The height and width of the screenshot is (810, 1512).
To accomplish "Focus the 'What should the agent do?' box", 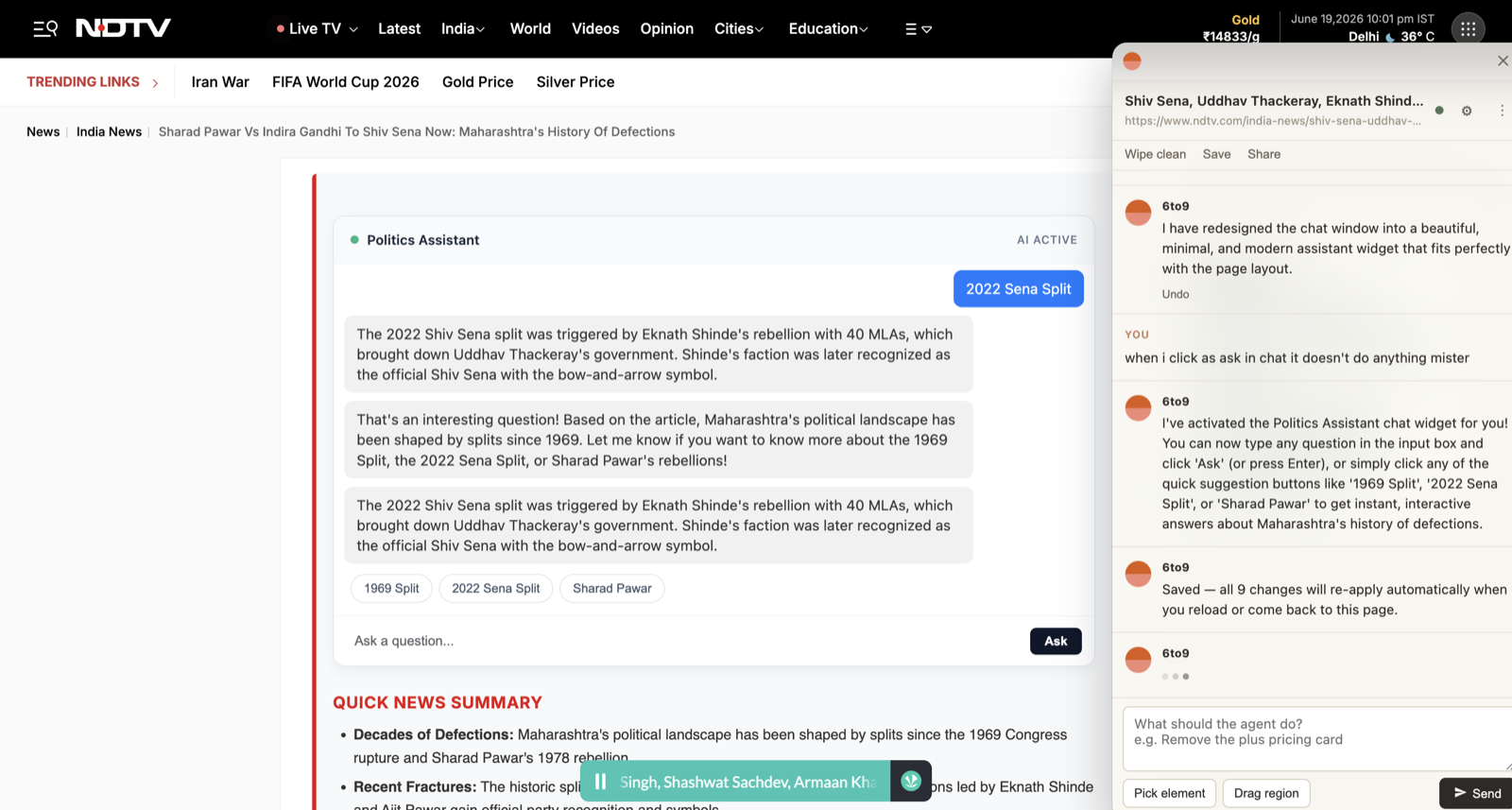I will pyautogui.click(x=1317, y=738).
